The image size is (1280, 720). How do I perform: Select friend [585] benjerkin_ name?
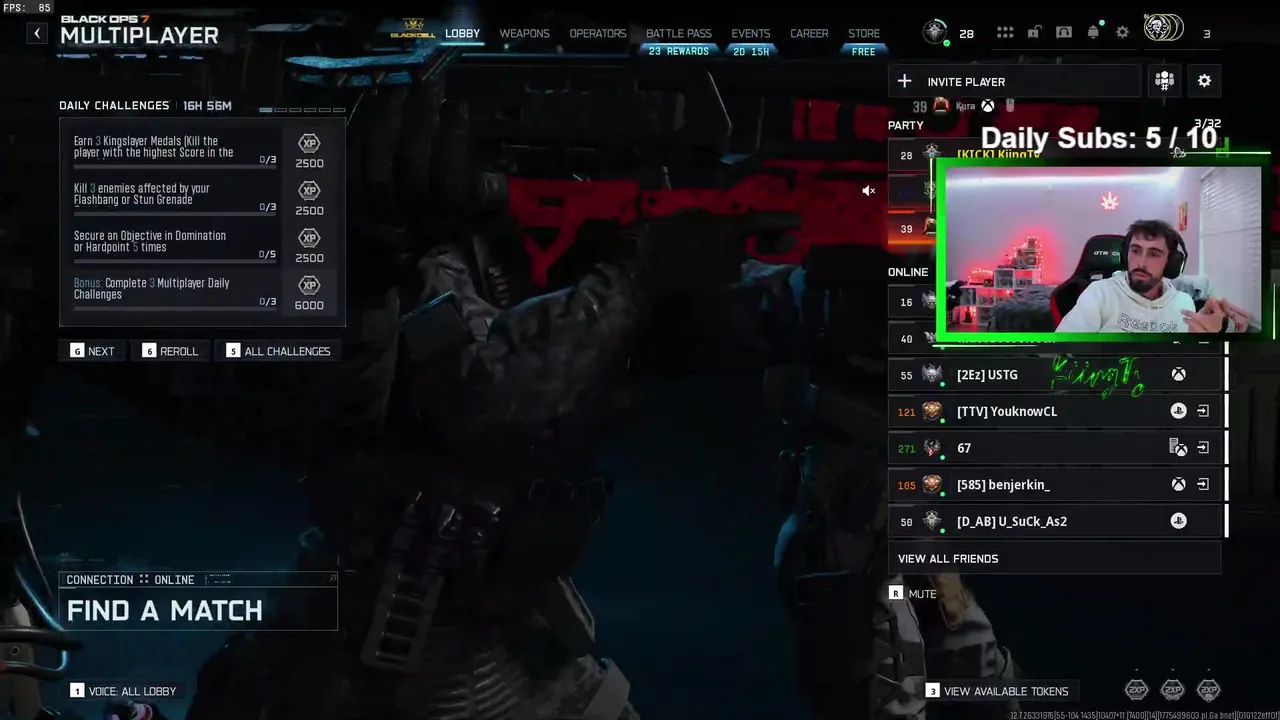1002,484
